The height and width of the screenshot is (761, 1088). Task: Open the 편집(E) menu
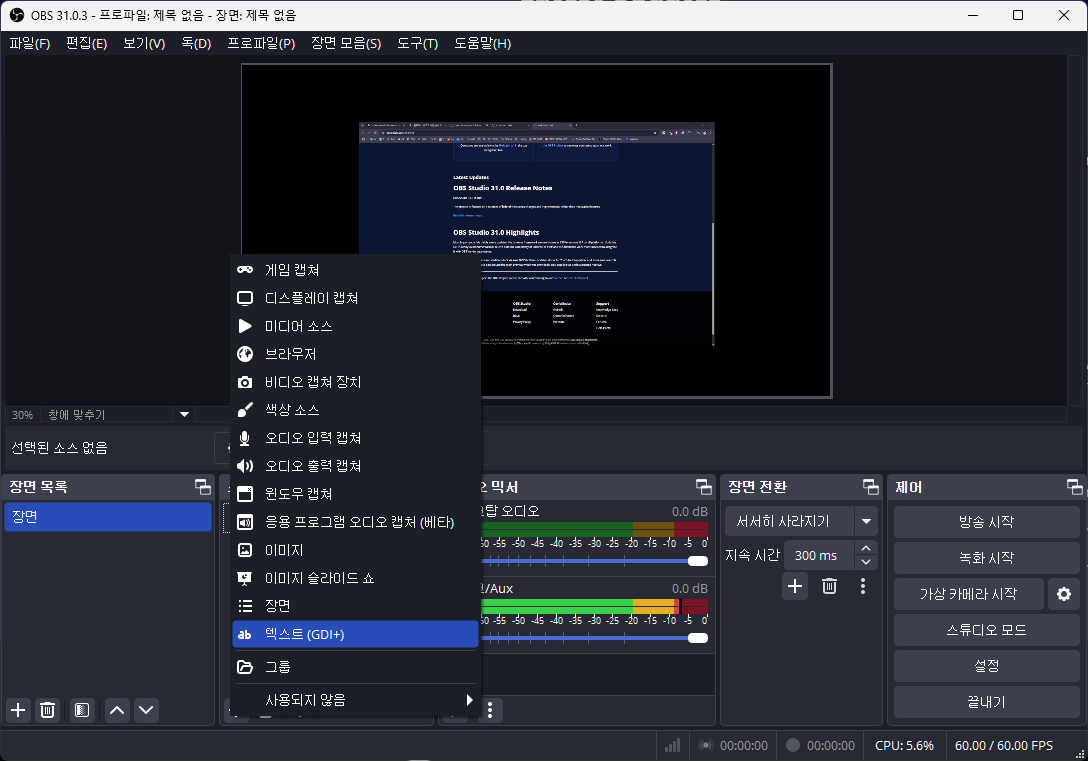(x=87, y=44)
